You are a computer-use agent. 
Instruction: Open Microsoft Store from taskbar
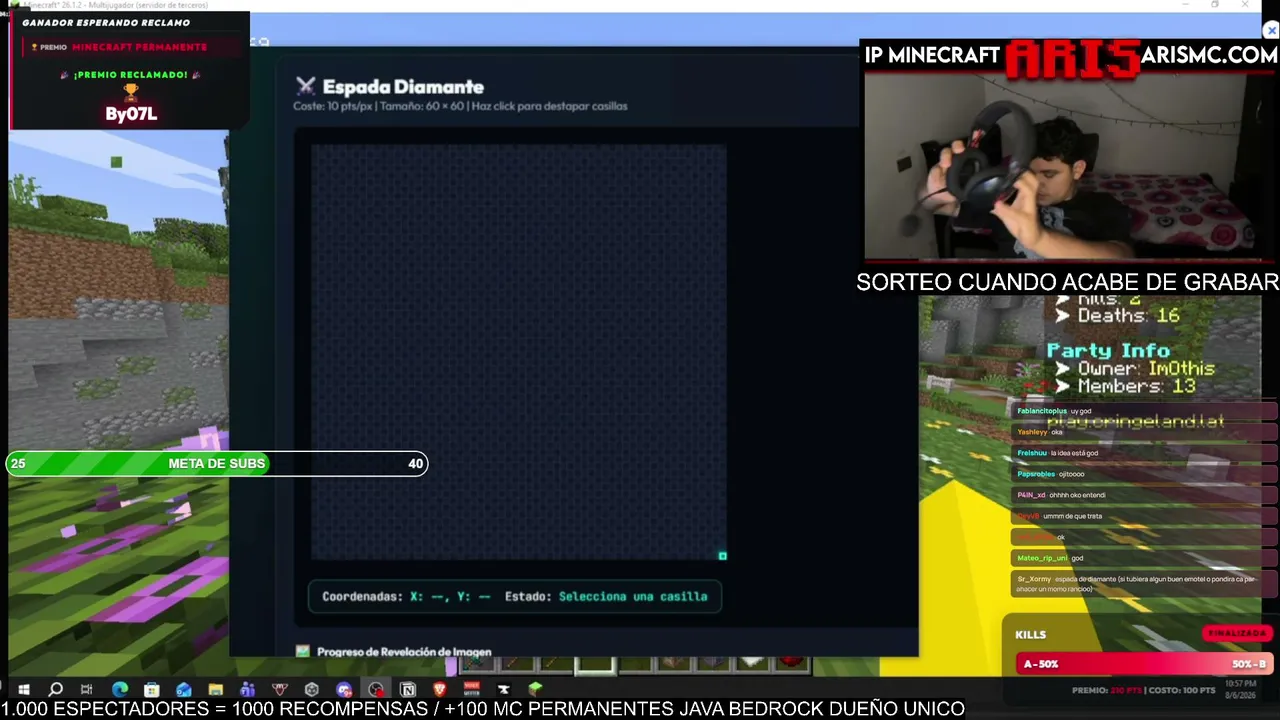click(x=152, y=689)
